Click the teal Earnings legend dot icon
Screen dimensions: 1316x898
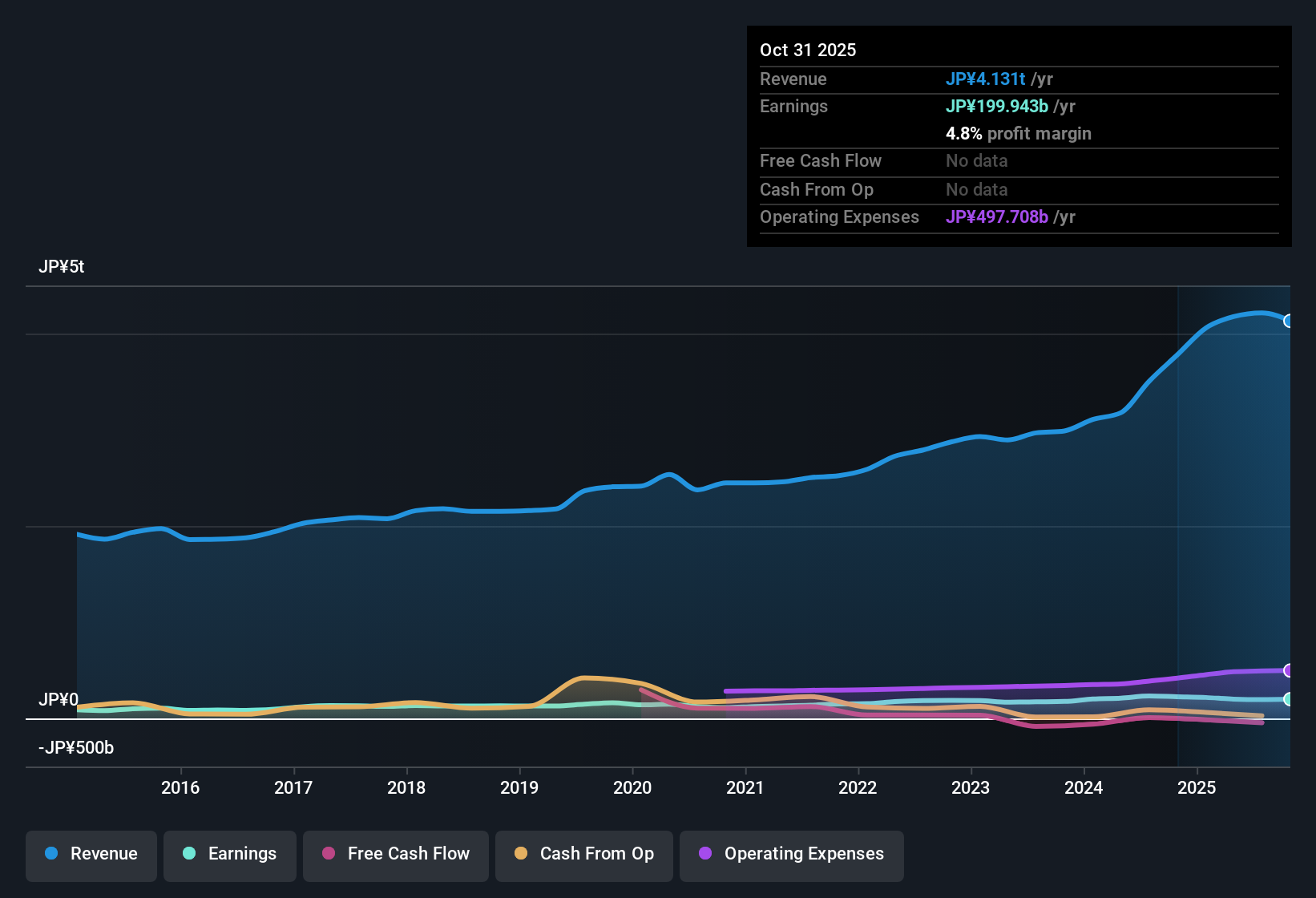point(190,854)
